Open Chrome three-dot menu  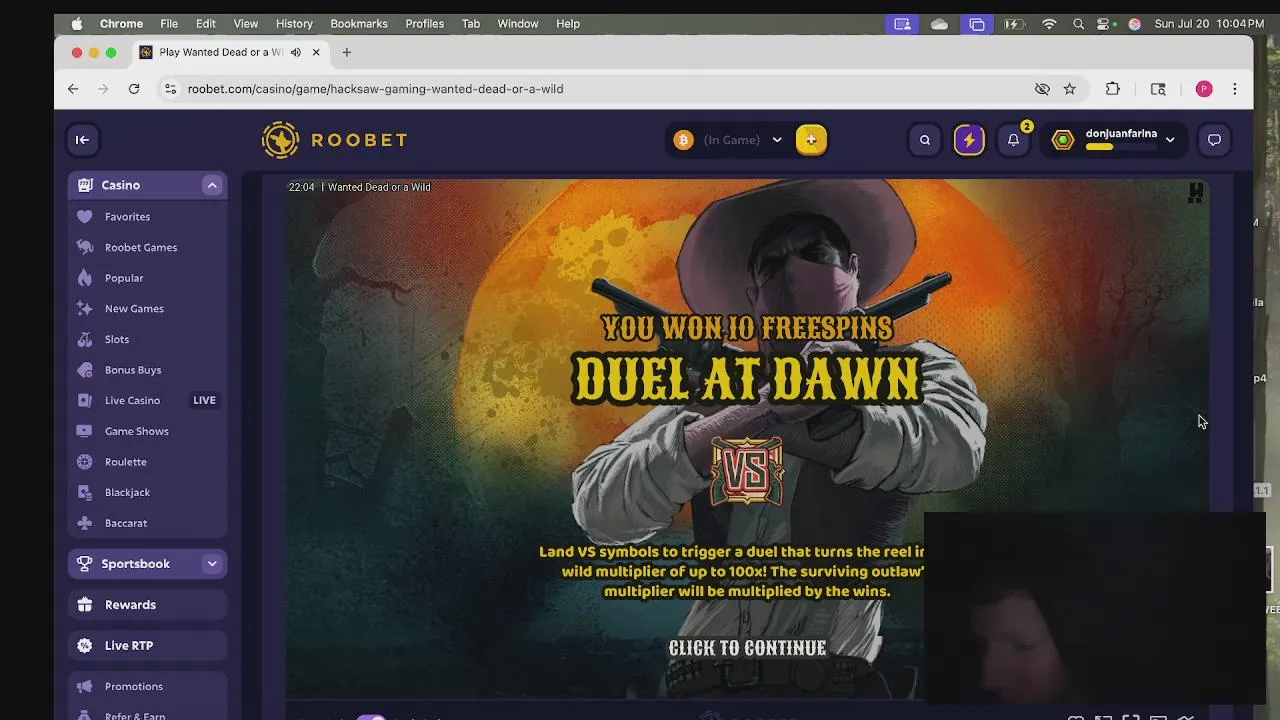point(1235,89)
